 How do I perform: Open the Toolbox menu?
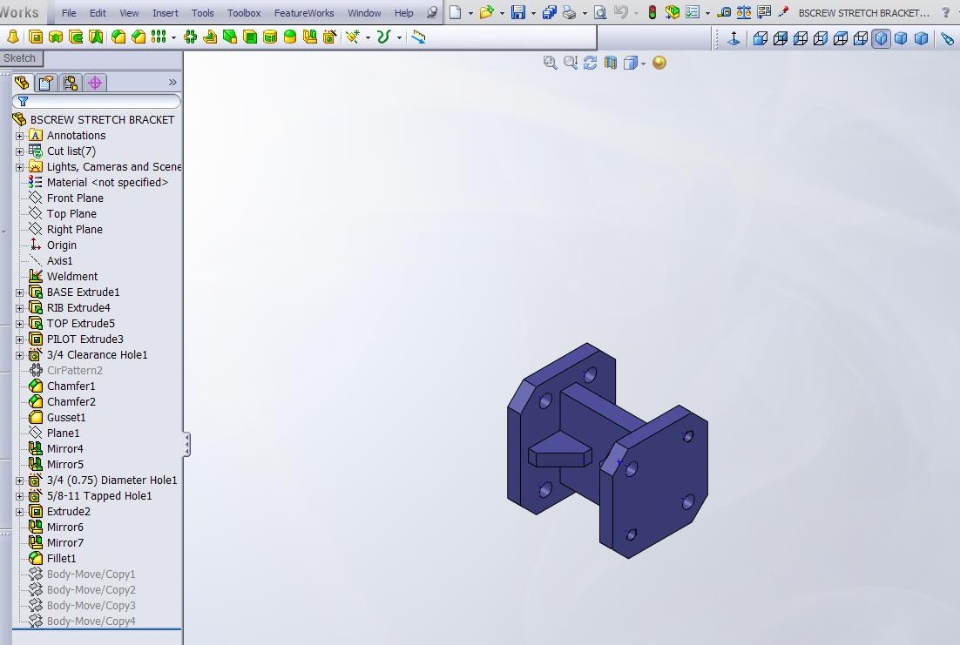coord(244,13)
